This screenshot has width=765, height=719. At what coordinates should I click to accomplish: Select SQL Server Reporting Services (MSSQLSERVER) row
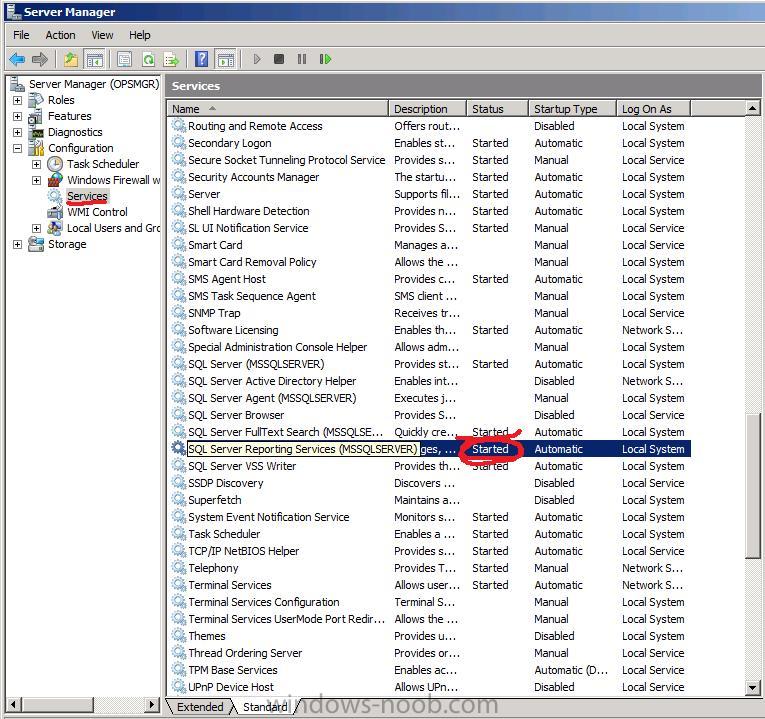[431, 449]
